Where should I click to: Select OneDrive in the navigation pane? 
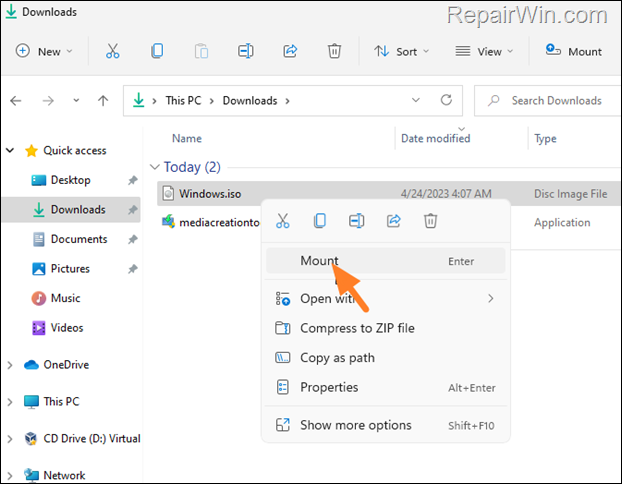(56, 365)
